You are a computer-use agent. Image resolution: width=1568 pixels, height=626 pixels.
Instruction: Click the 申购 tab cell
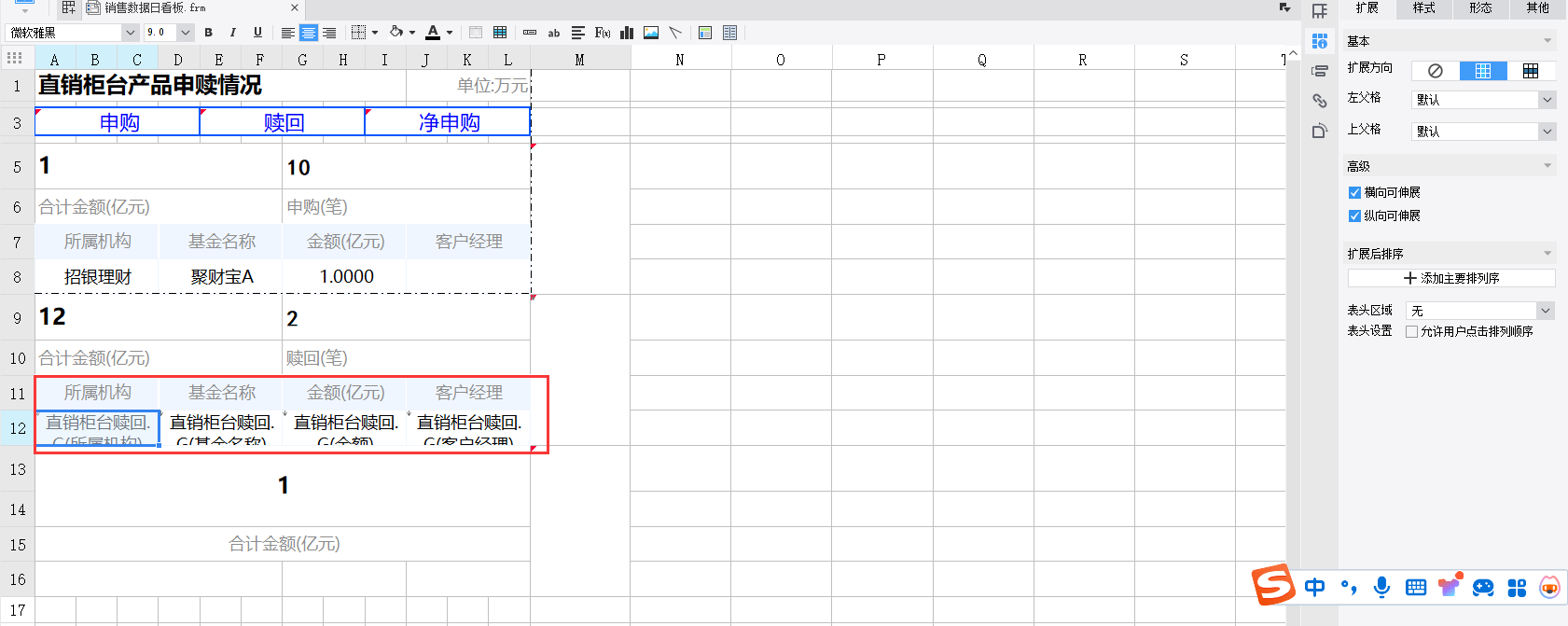tap(118, 122)
